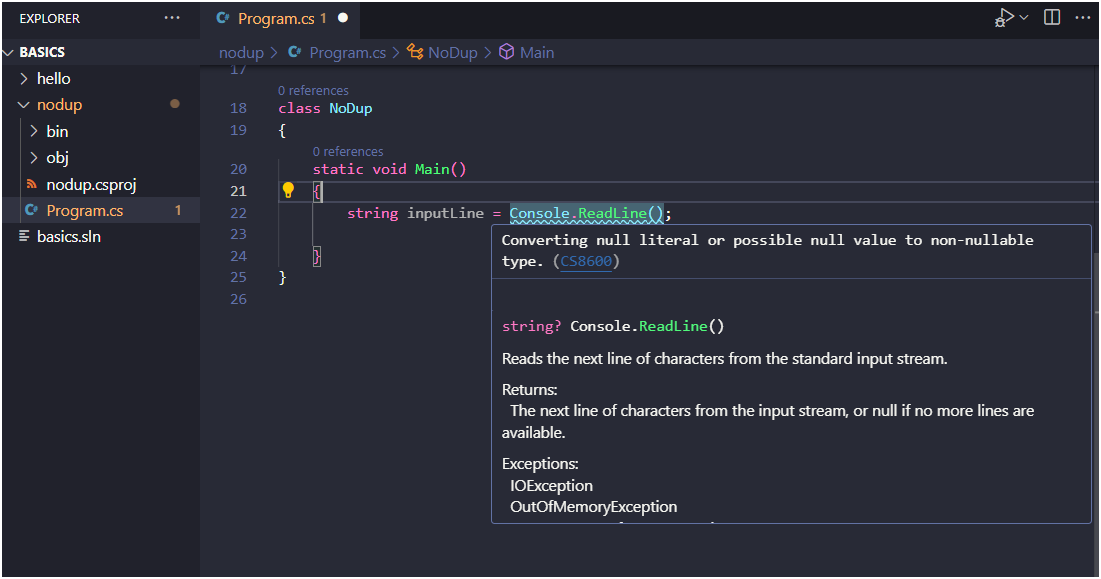
Task: Click the C# icon on the Program.cs tab
Action: tap(222, 18)
